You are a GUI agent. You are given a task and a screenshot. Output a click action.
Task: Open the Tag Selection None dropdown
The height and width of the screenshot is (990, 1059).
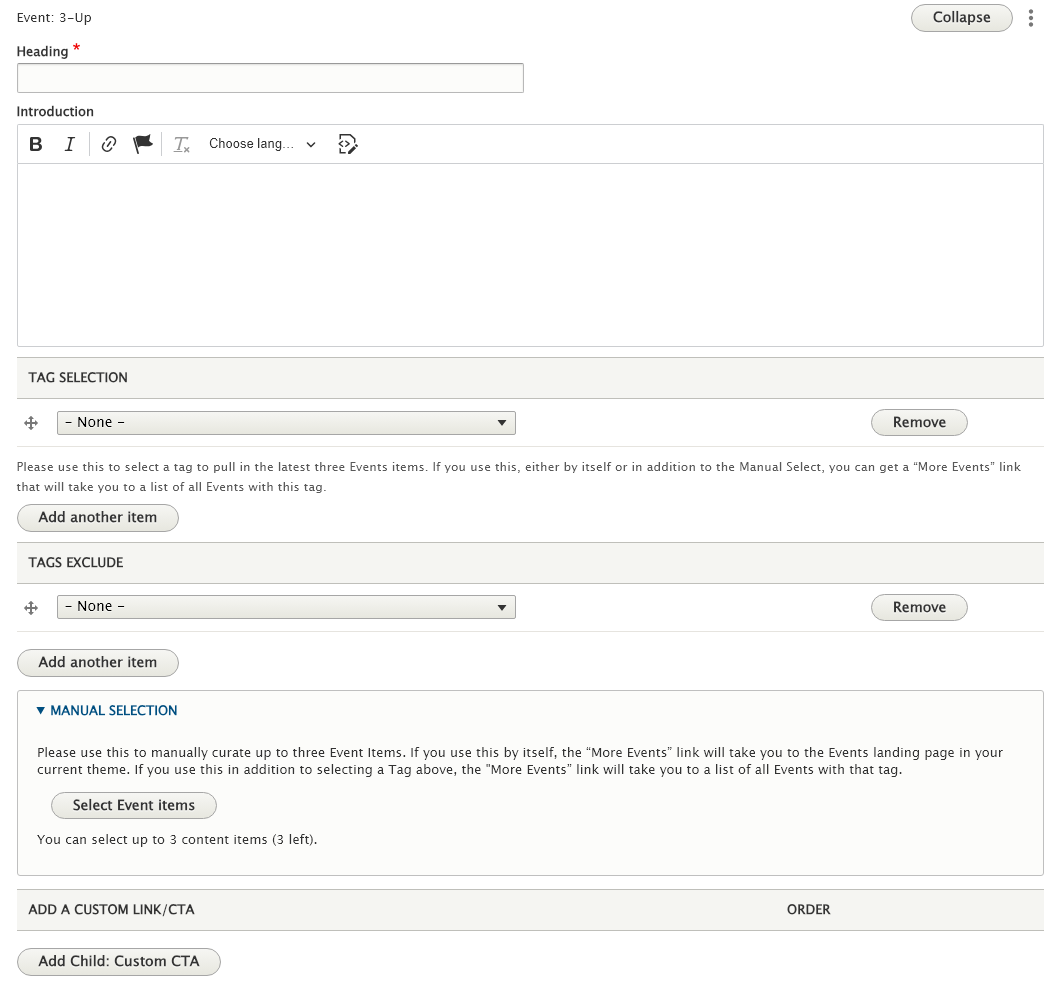[286, 423]
